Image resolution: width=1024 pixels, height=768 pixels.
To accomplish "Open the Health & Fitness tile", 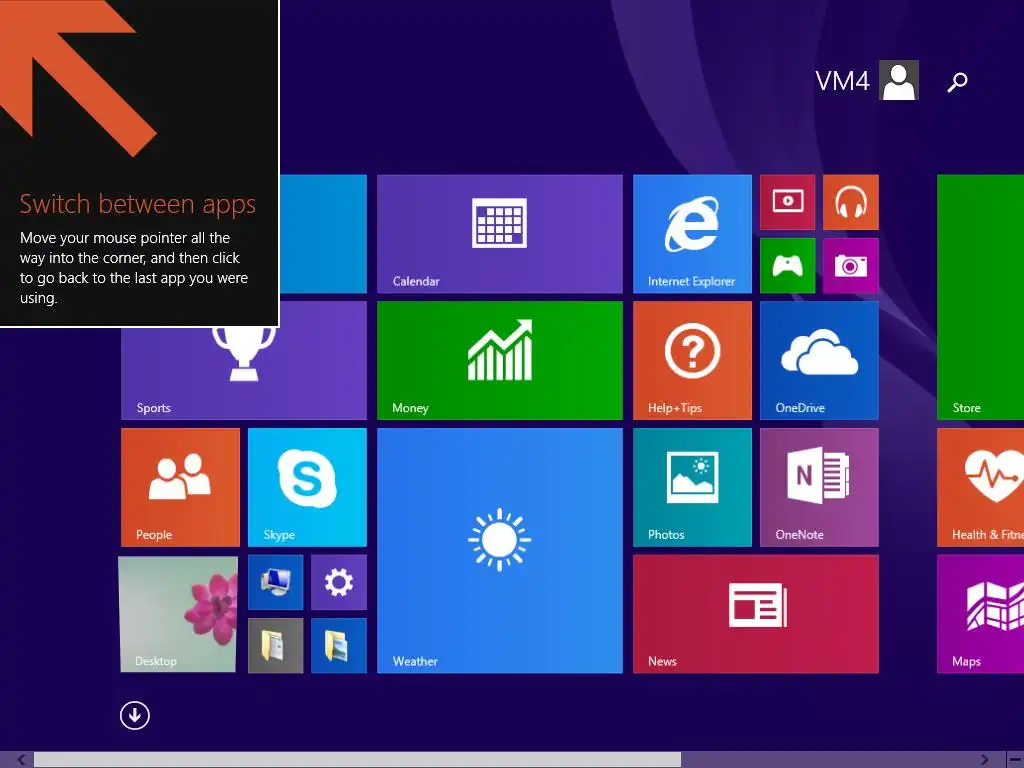I will click(x=980, y=487).
